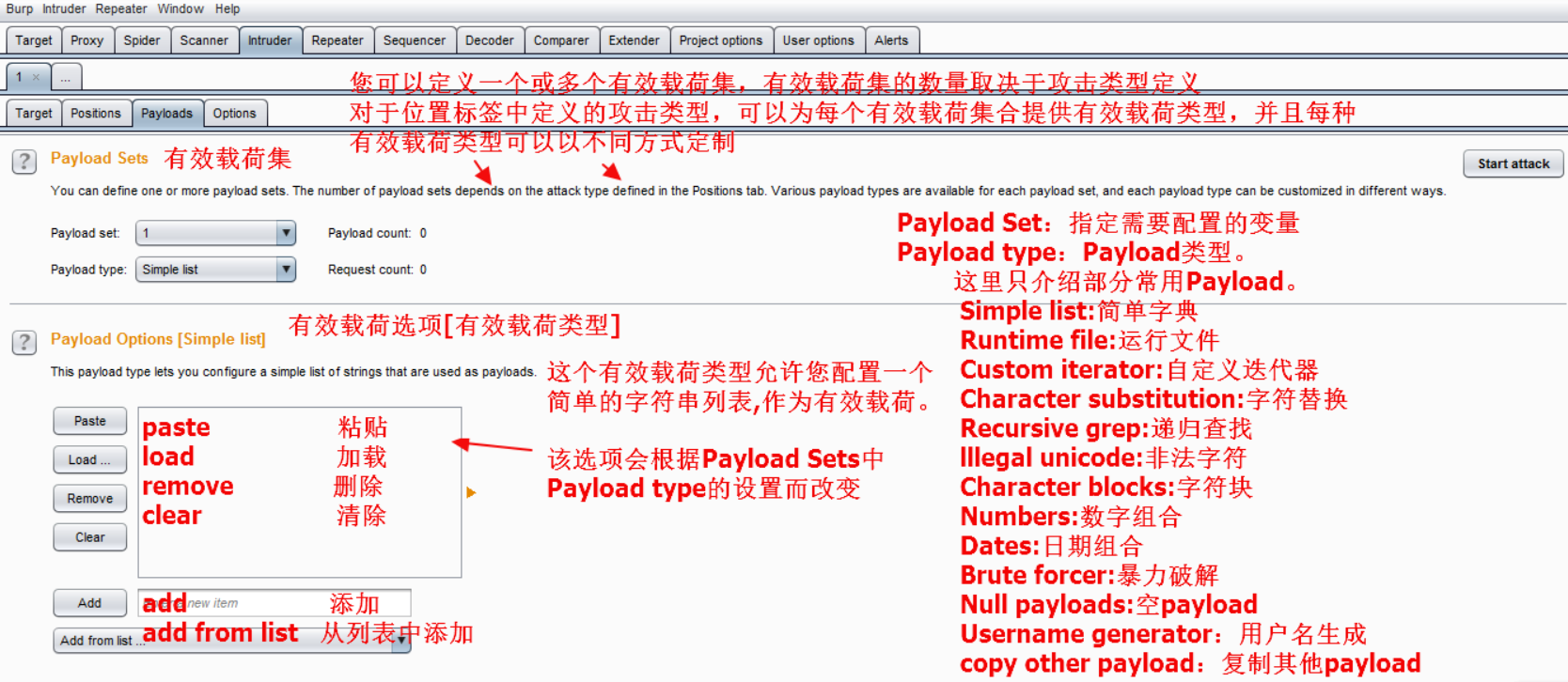Open the User options tab
Screen dimensions: 1568x682
819,40
